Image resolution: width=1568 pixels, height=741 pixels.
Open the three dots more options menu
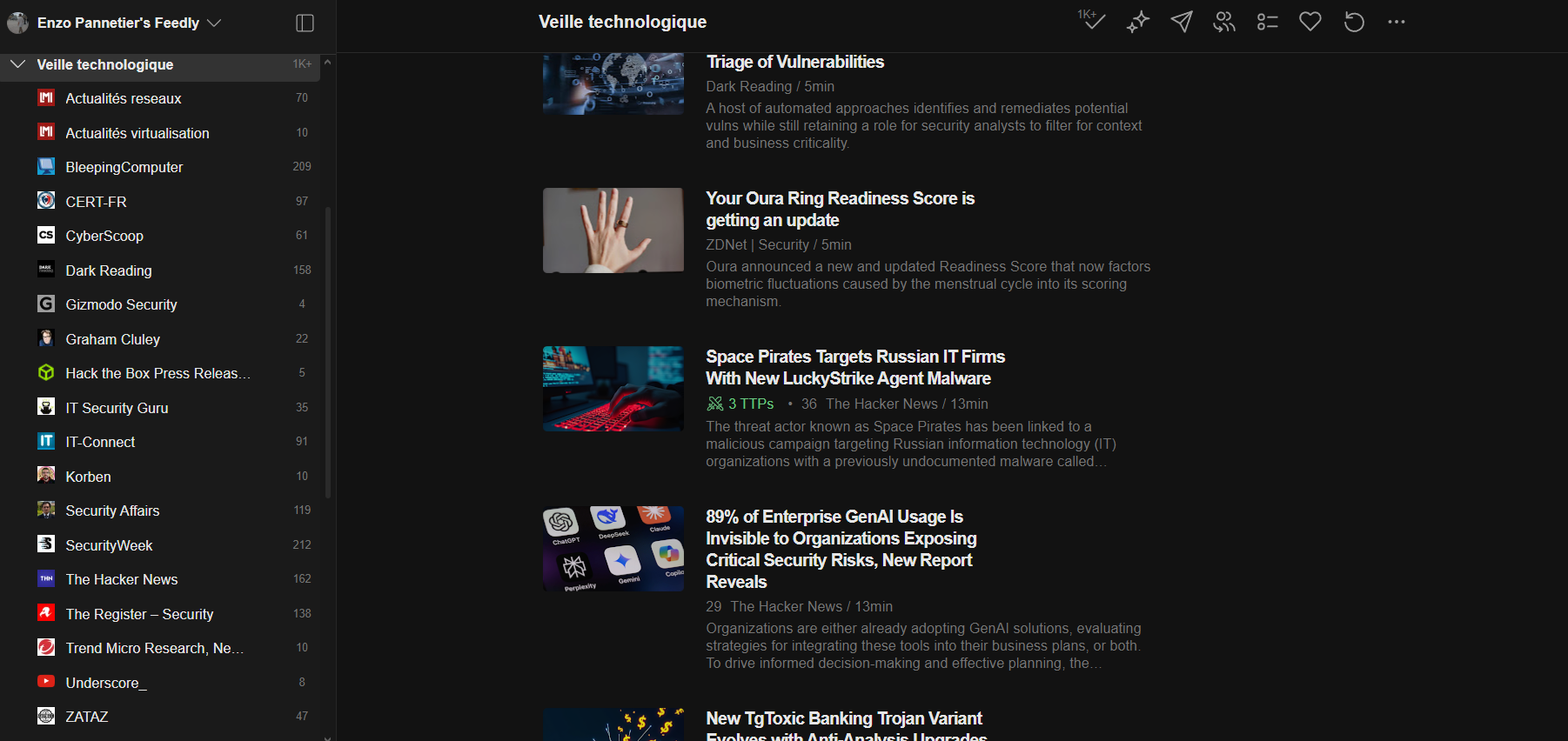[x=1397, y=22]
